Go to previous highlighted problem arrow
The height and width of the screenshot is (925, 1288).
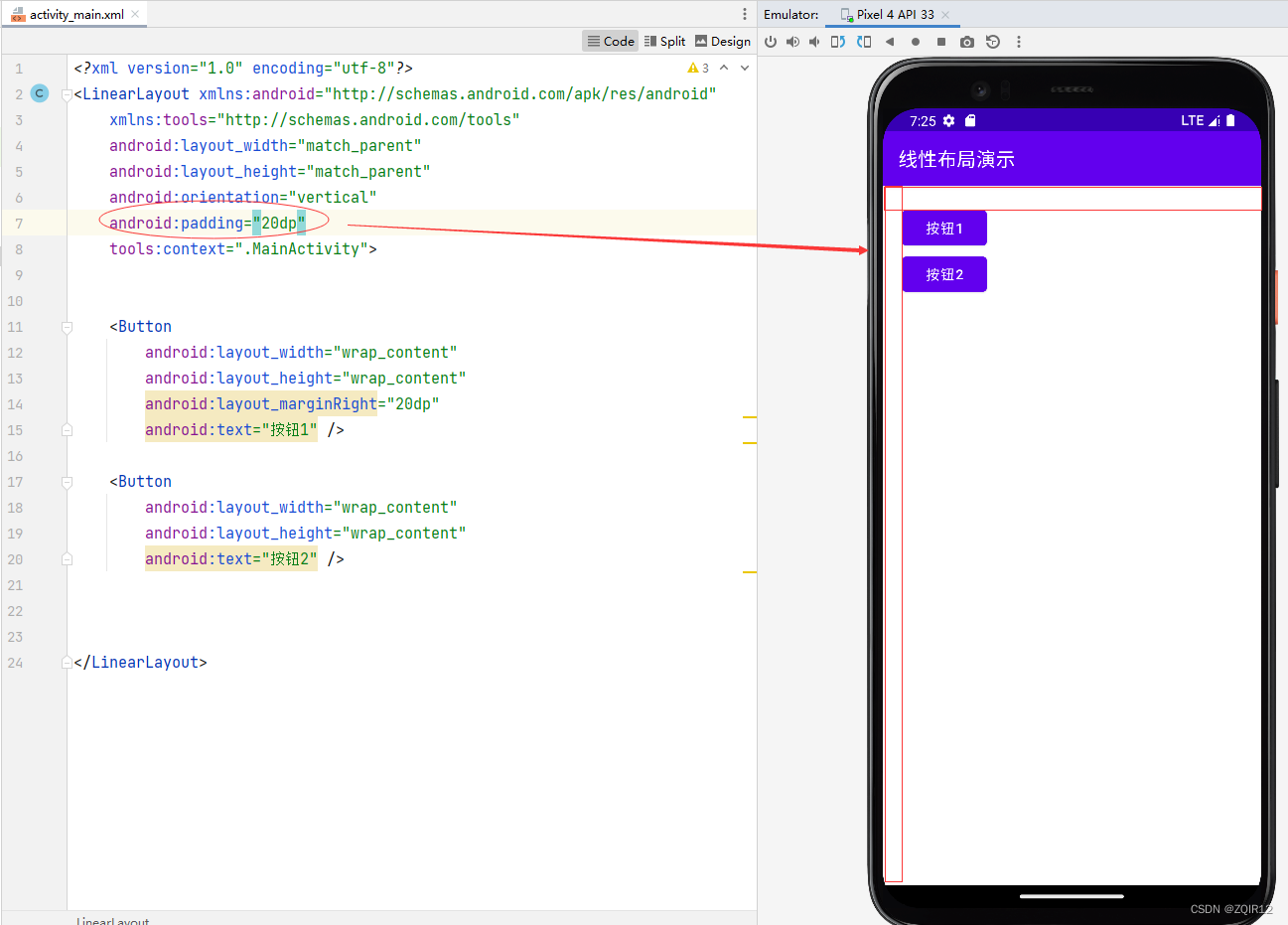click(x=724, y=68)
